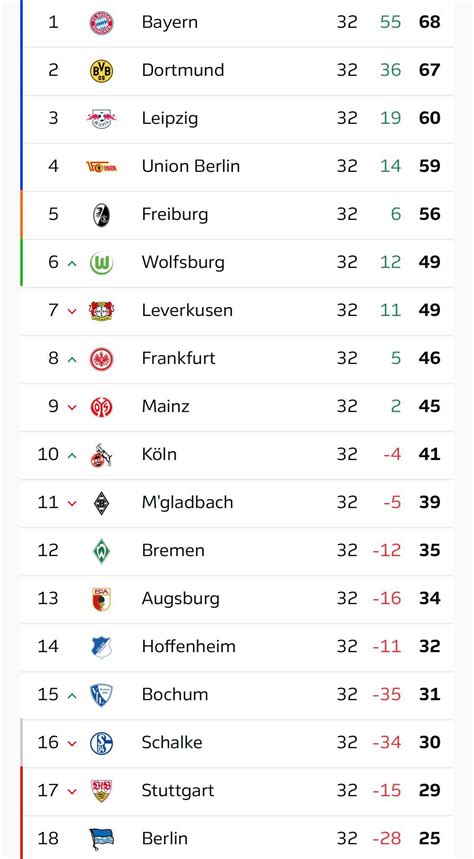
Task: Open the Mainz team name
Action: tap(165, 406)
